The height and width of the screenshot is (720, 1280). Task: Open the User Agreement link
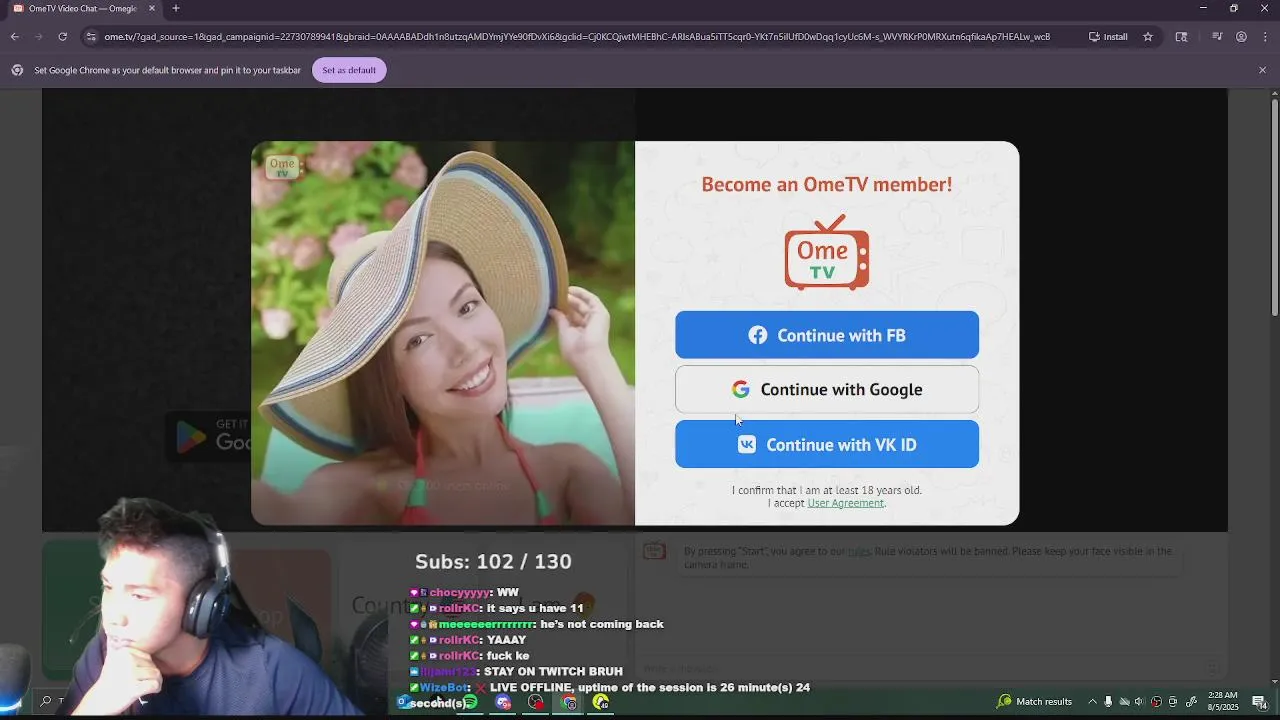click(845, 503)
